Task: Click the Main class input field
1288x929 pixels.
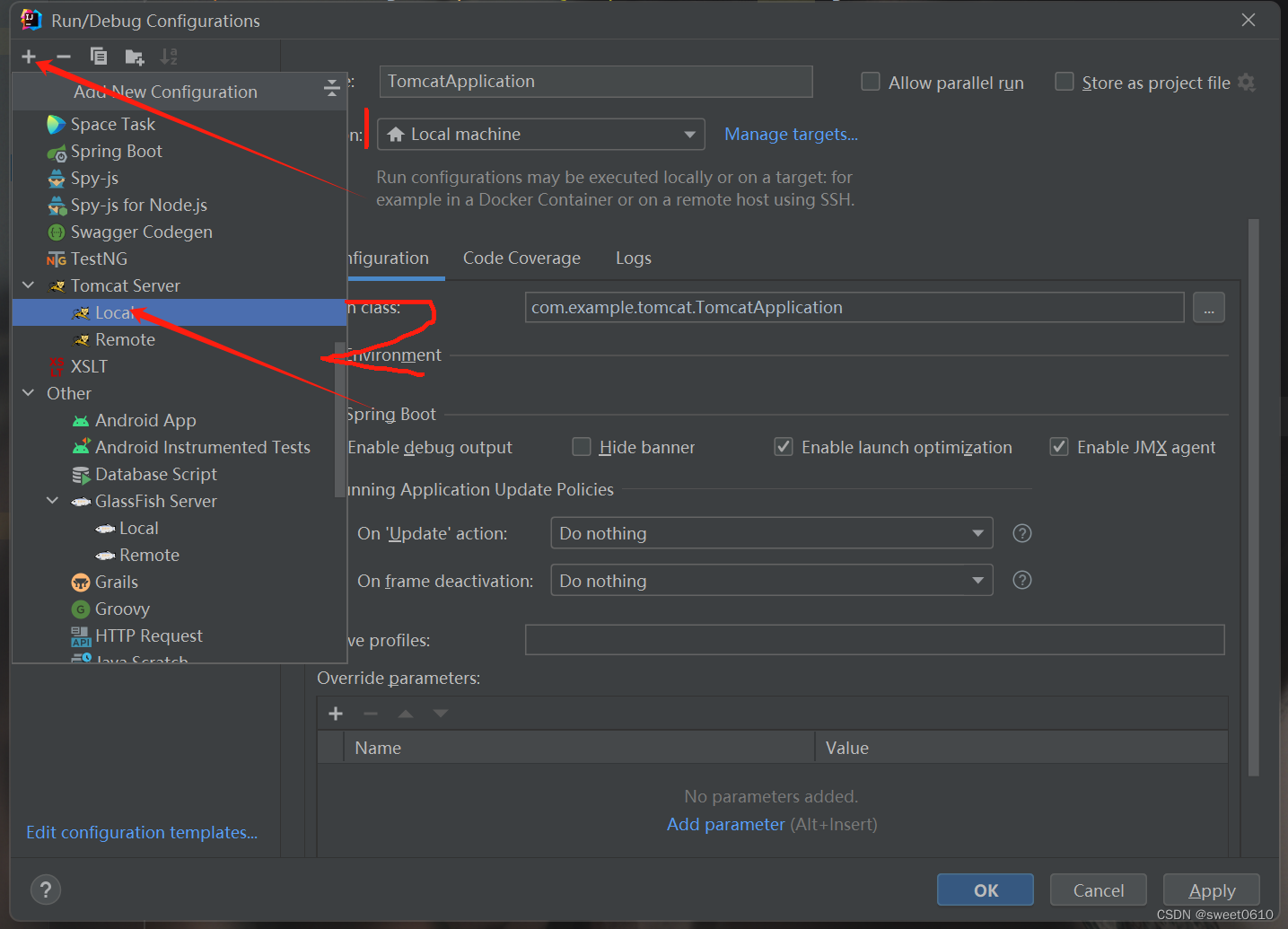Action: point(854,308)
